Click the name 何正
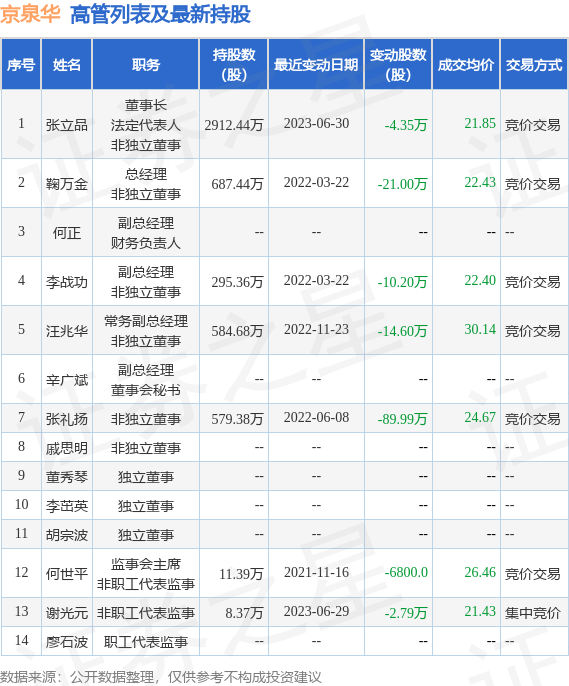 [66, 233]
